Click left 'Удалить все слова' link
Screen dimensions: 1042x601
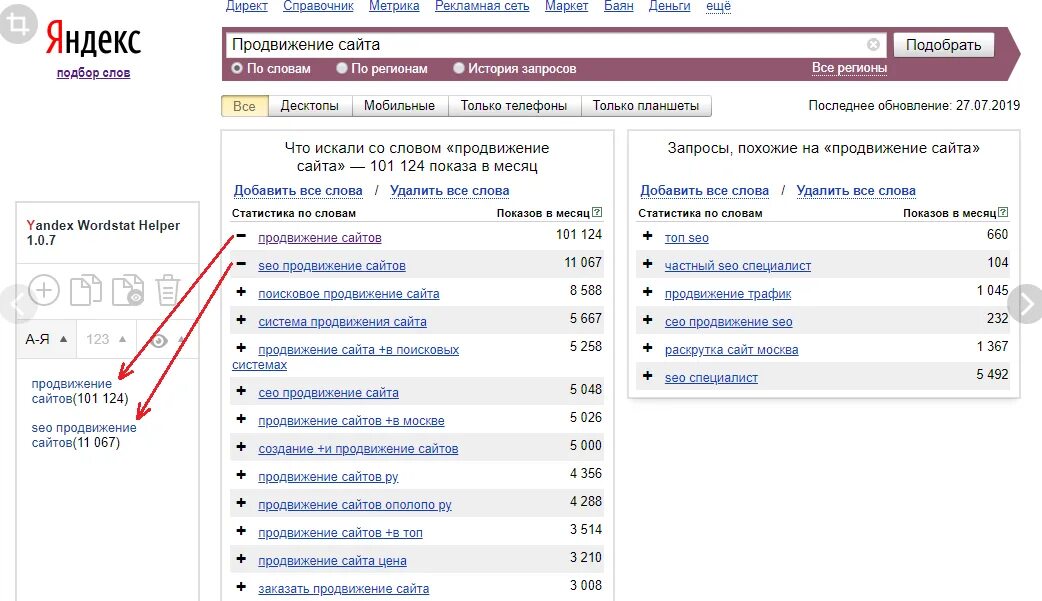[449, 191]
